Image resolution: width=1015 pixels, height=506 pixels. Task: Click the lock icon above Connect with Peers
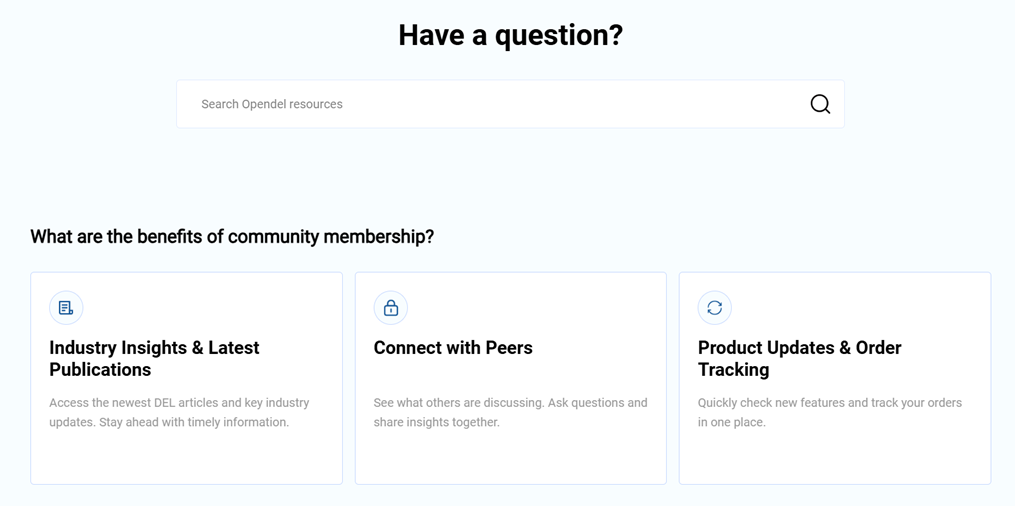point(391,308)
